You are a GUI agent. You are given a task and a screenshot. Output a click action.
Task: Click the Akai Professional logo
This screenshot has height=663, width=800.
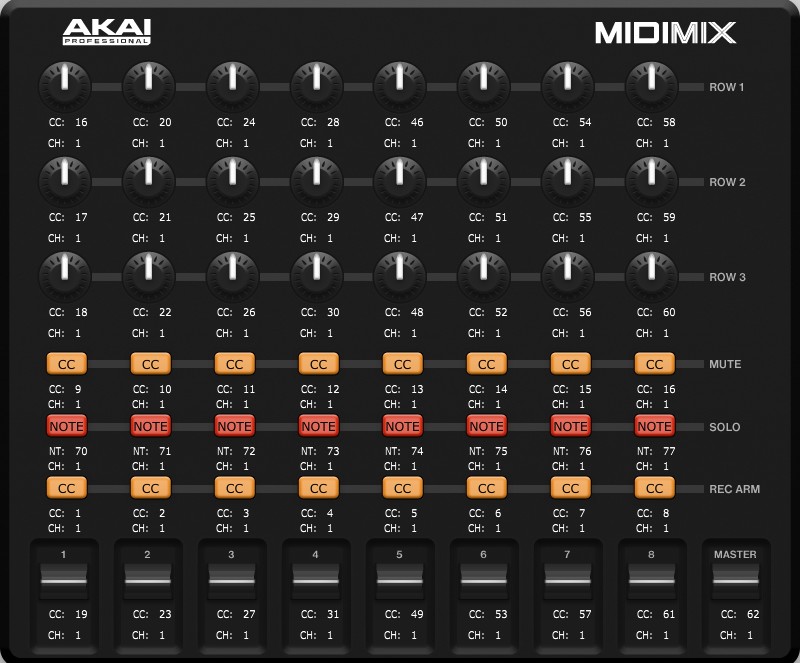click(107, 32)
